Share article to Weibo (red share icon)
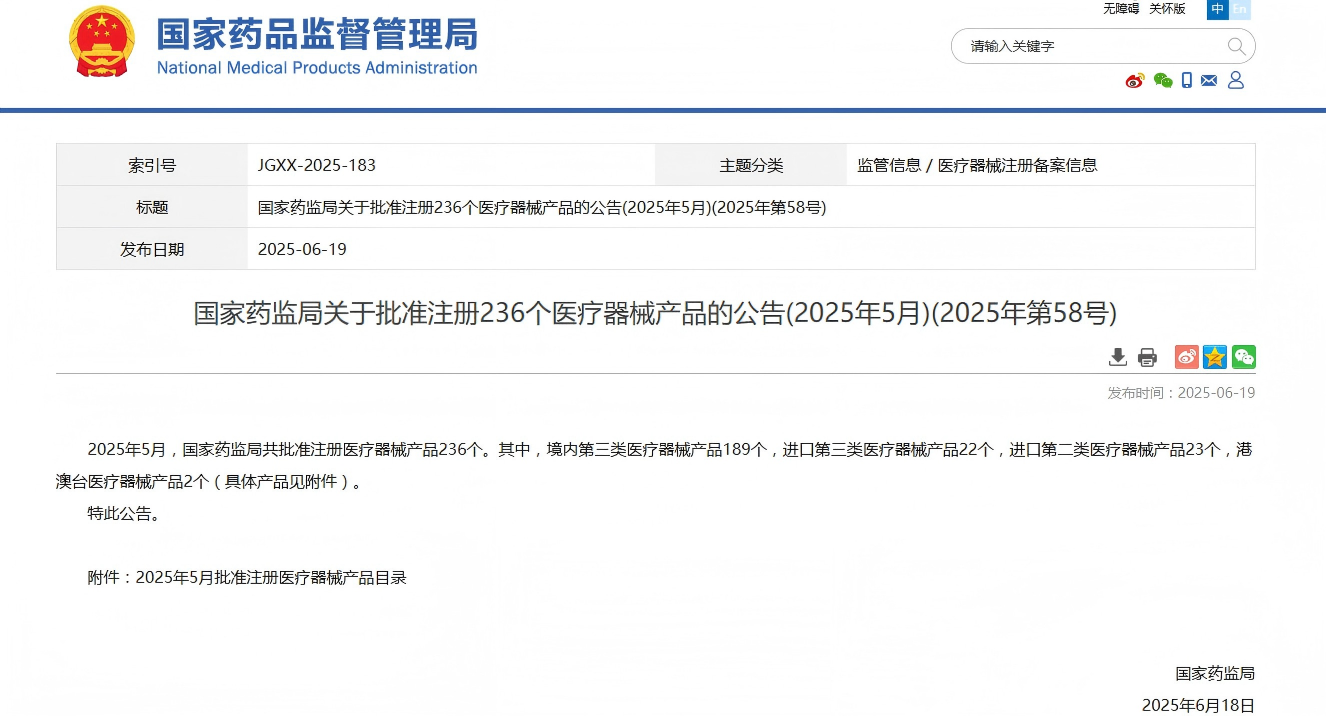 pyautogui.click(x=1186, y=357)
